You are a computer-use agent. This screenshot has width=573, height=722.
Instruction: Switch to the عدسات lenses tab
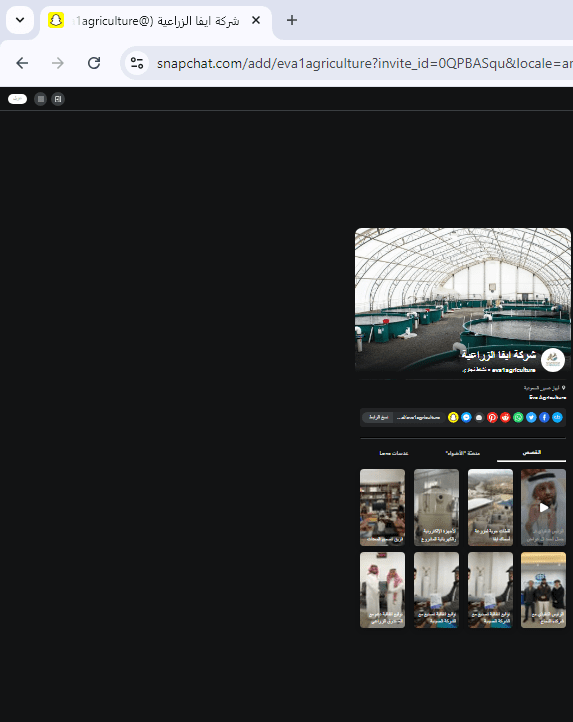click(394, 453)
